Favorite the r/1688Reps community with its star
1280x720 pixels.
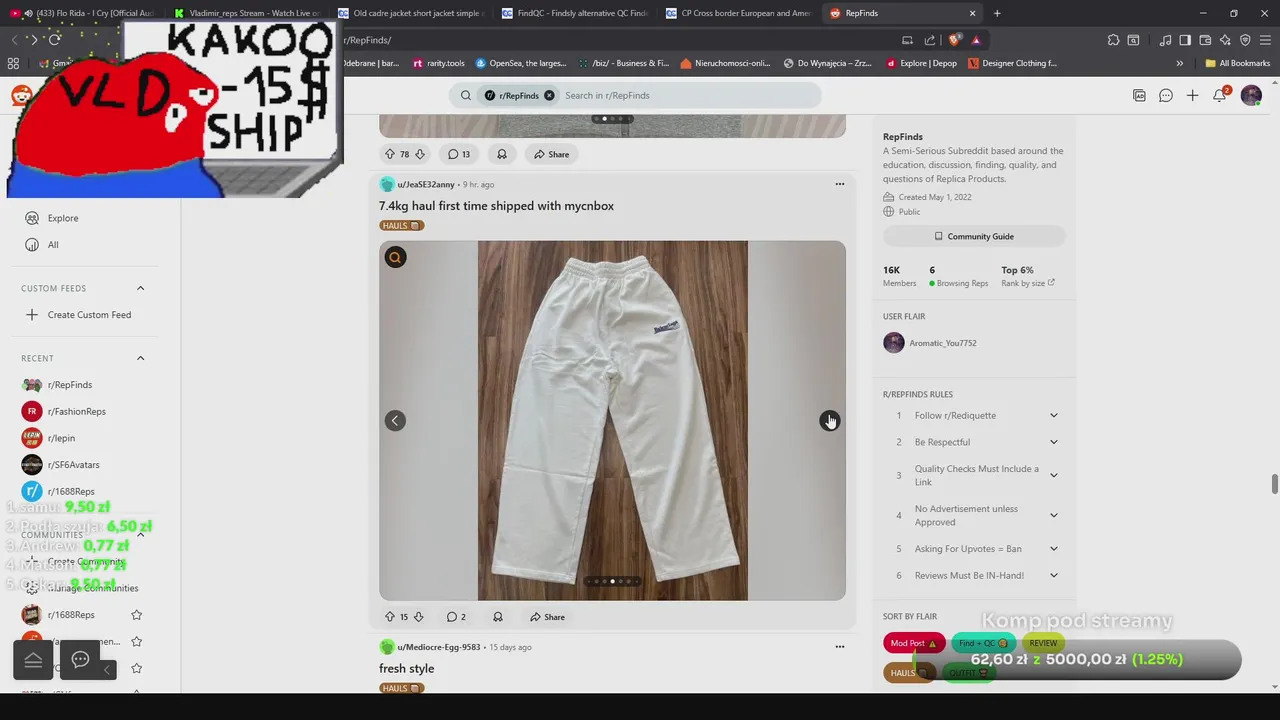coord(137,615)
